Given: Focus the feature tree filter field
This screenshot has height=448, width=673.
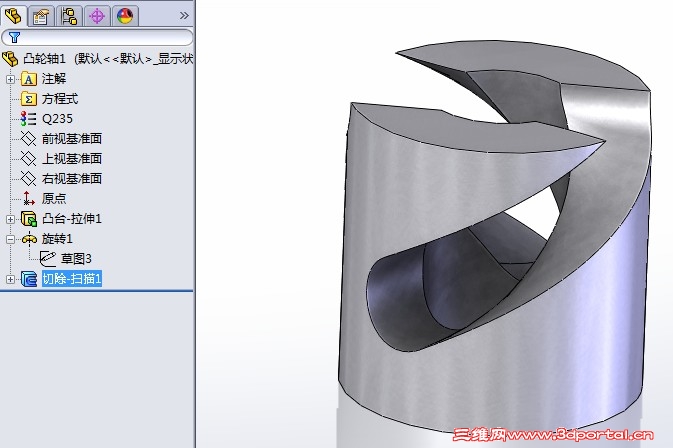Looking at the screenshot, I should [x=97, y=37].
